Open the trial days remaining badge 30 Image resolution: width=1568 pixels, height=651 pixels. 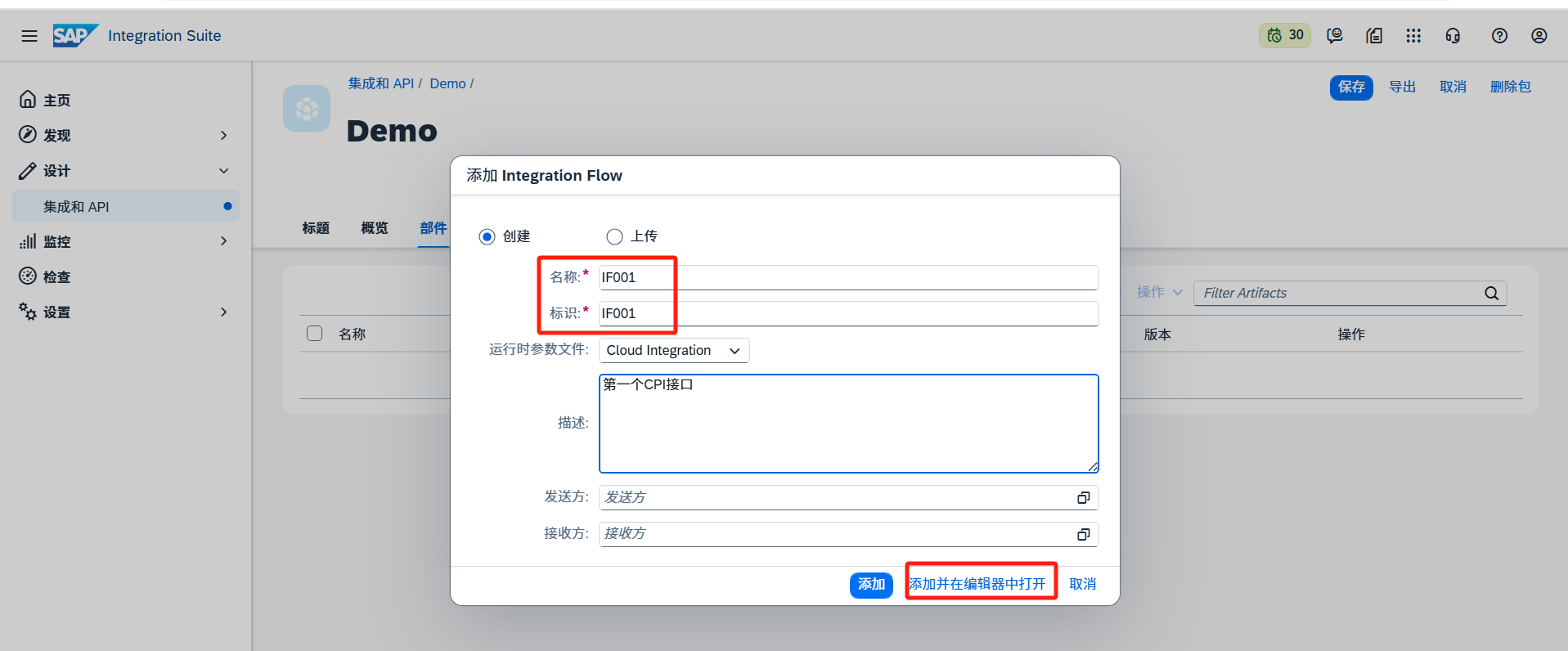(x=1285, y=35)
